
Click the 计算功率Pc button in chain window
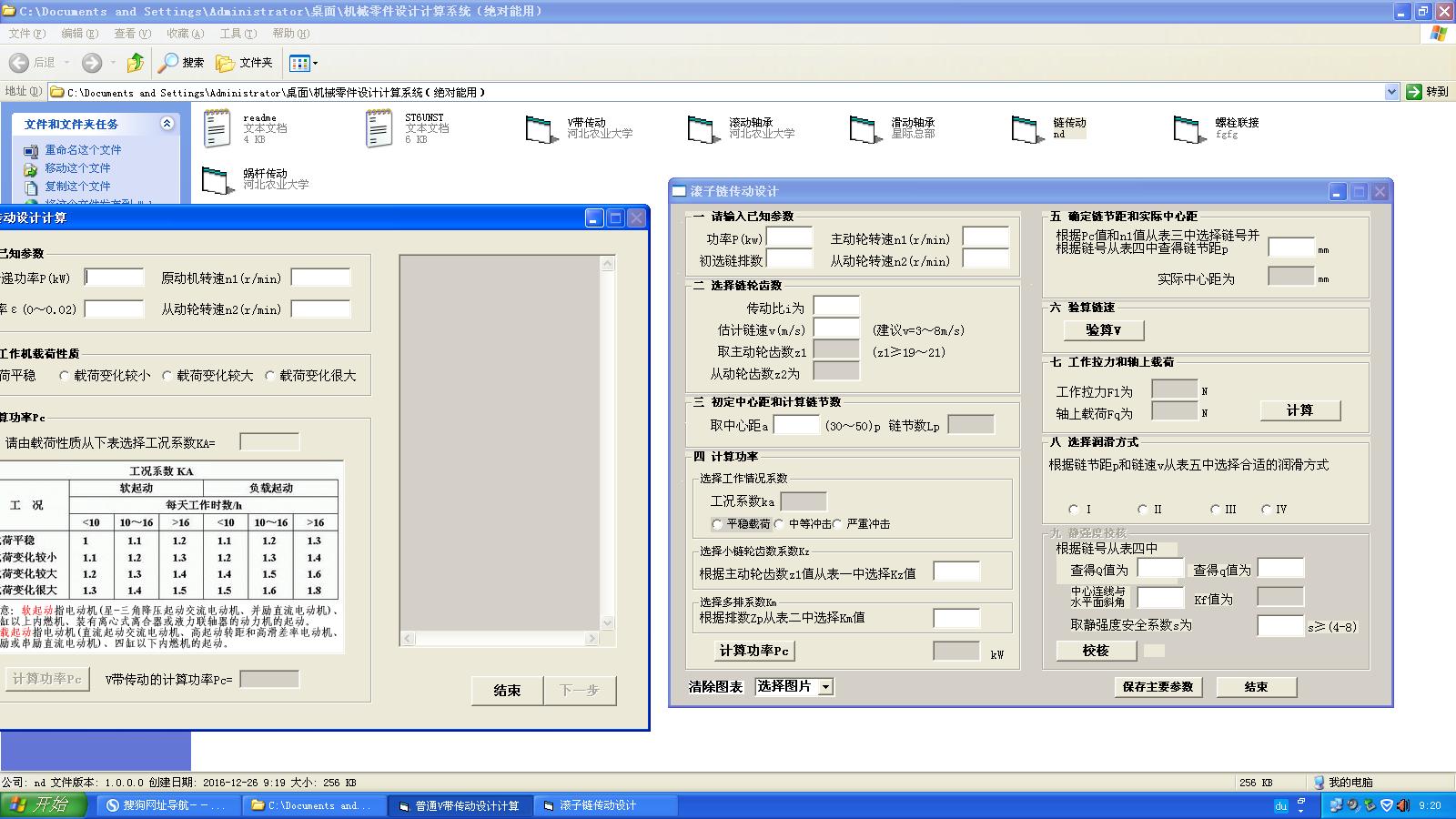[754, 651]
